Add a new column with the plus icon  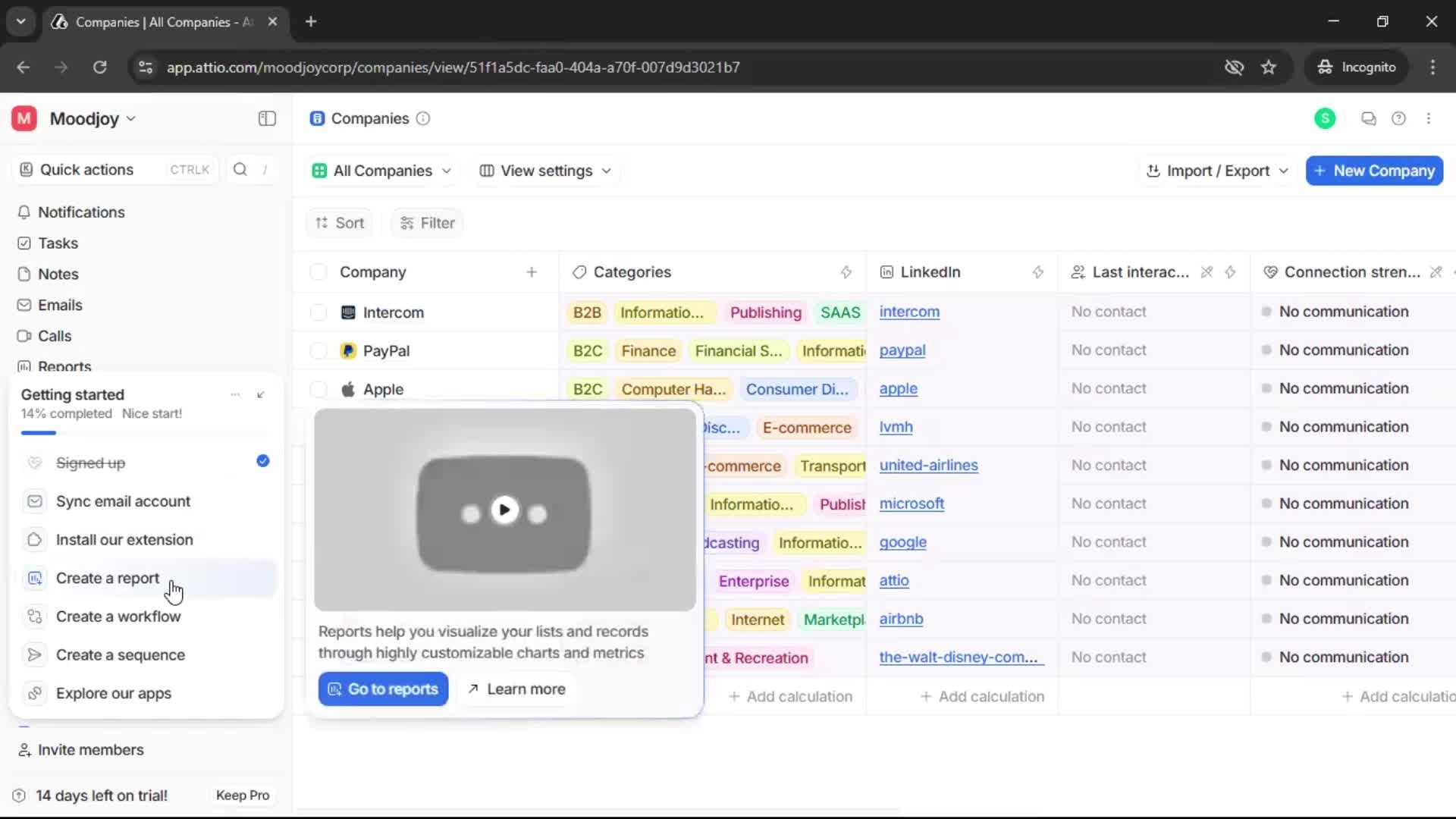(532, 271)
